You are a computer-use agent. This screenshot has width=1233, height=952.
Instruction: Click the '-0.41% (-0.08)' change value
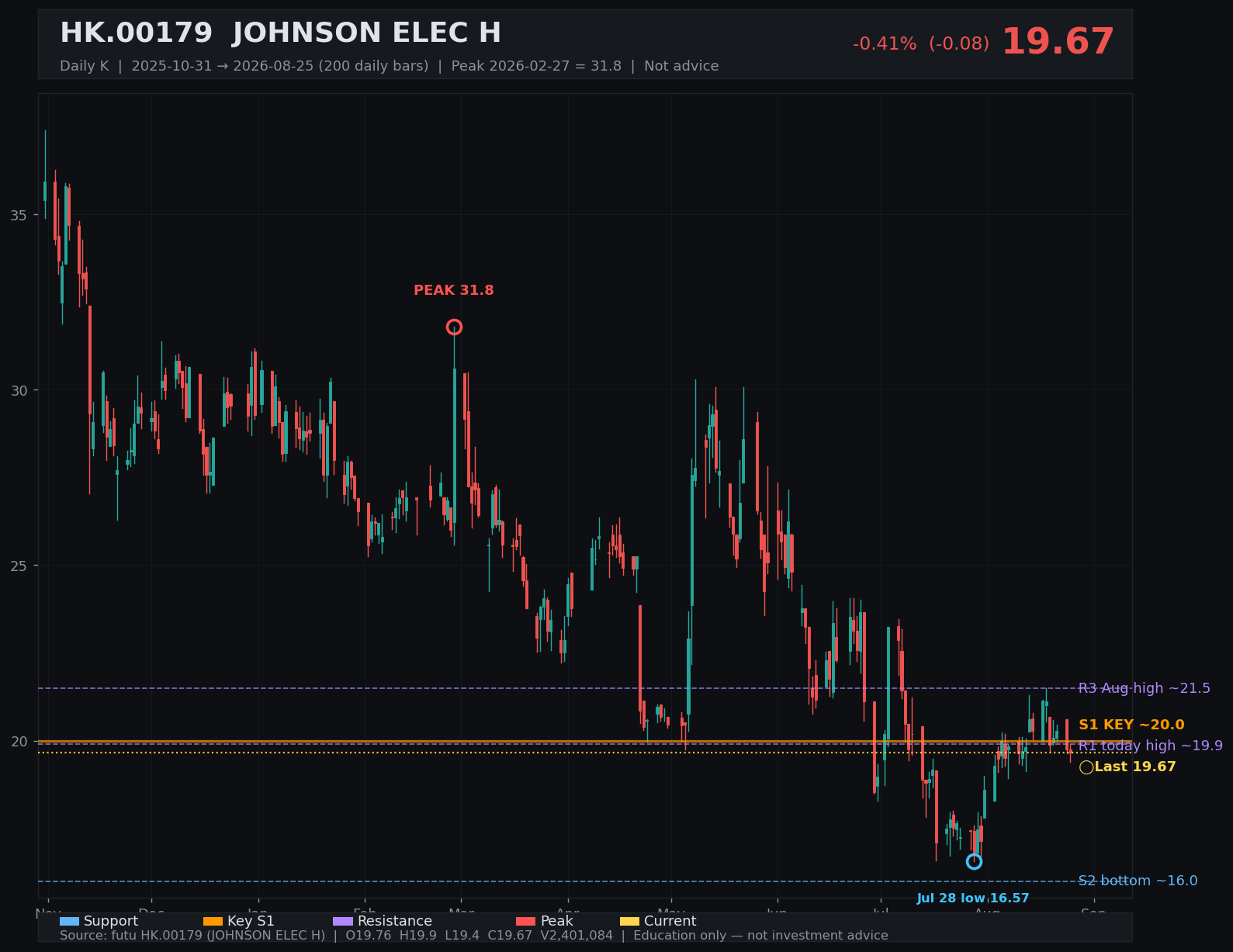[x=921, y=43]
